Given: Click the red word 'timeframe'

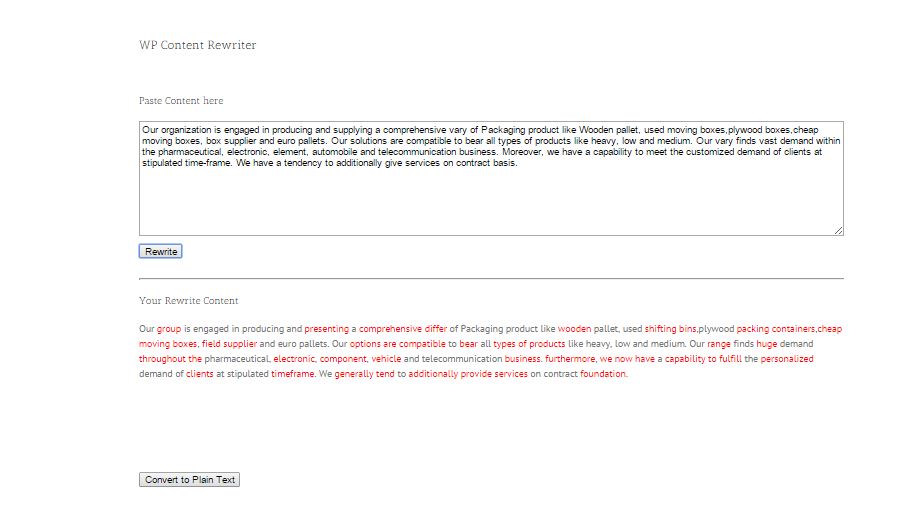Looking at the screenshot, I should coord(292,374).
